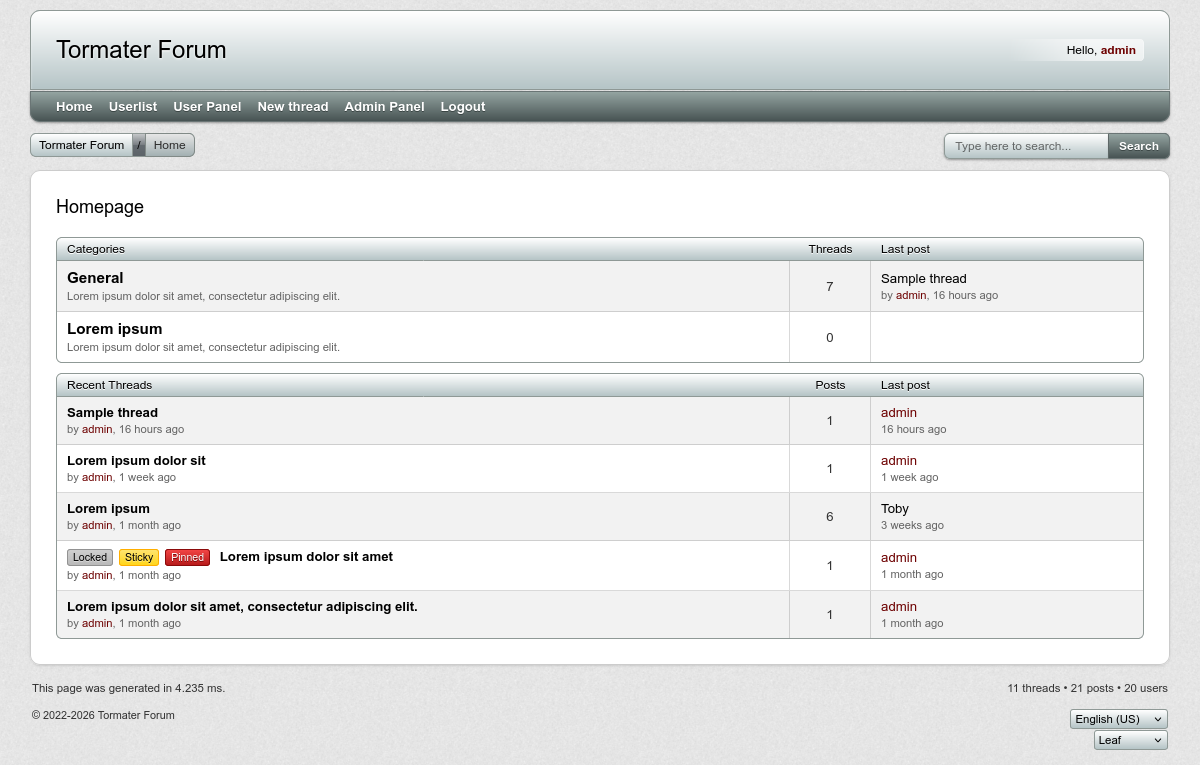Viewport: 1200px width, 765px height.
Task: Click the Logout link in navbar
Action: [x=462, y=106]
